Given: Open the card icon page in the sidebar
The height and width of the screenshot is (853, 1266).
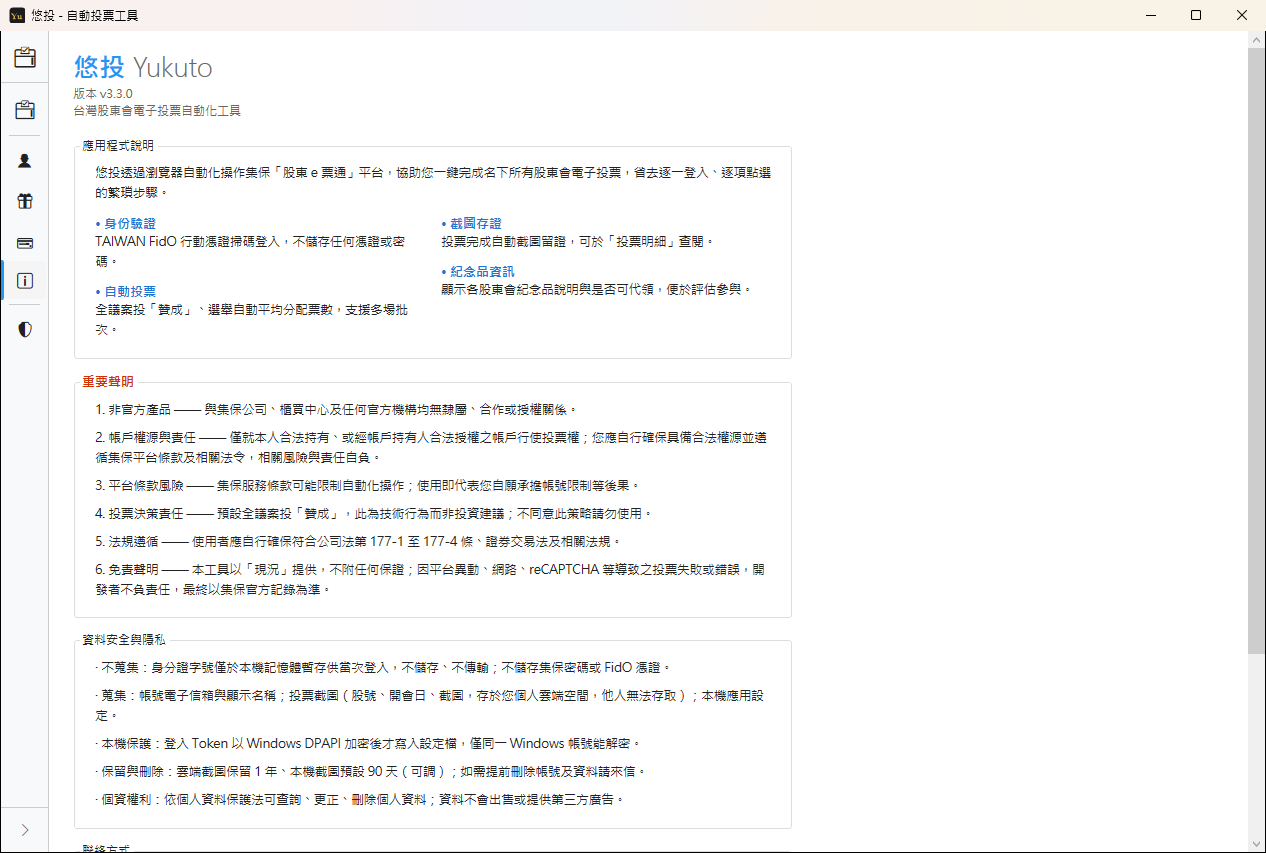Looking at the screenshot, I should click(x=25, y=242).
